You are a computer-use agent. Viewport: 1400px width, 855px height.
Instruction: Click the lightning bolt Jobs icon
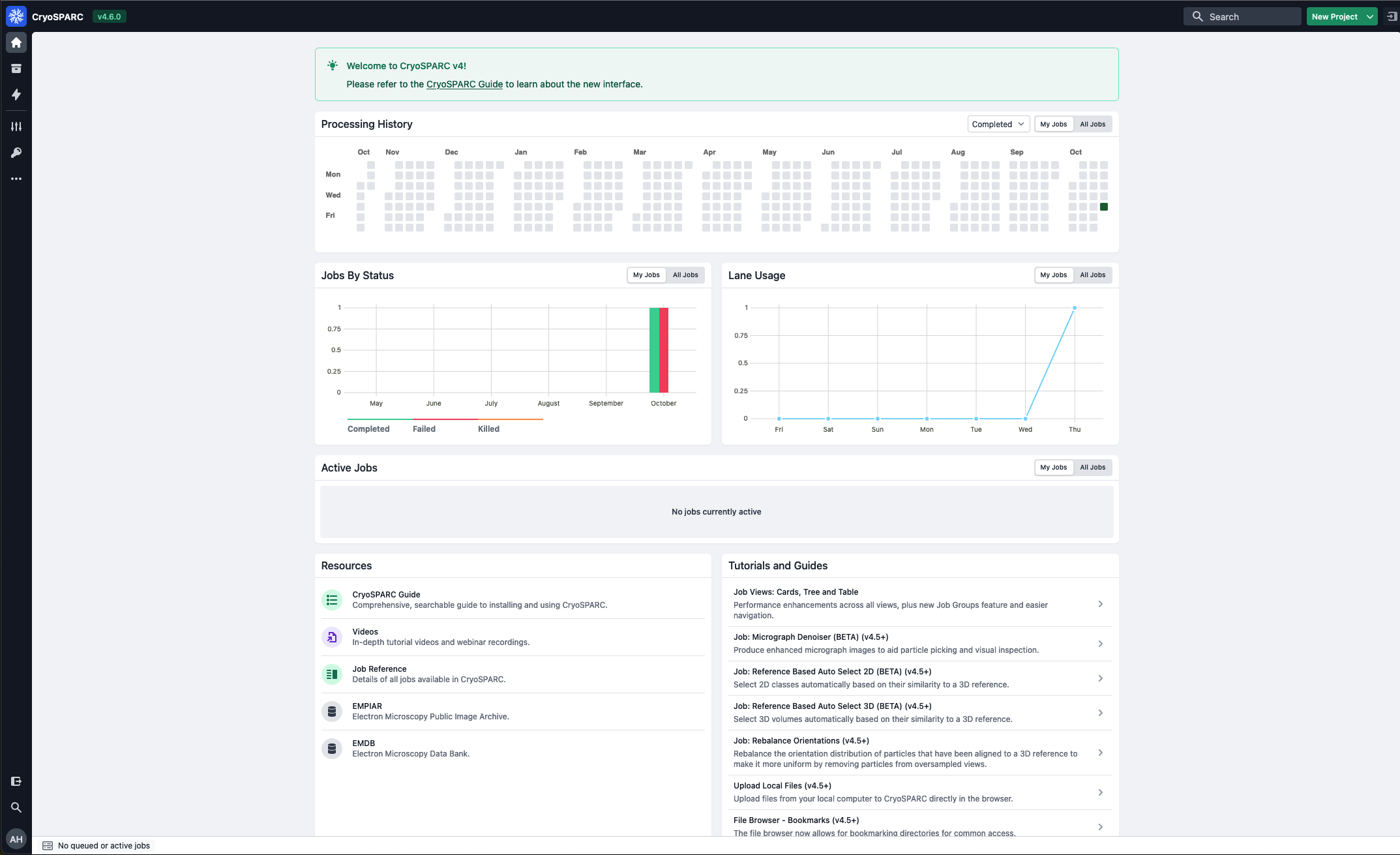[16, 95]
